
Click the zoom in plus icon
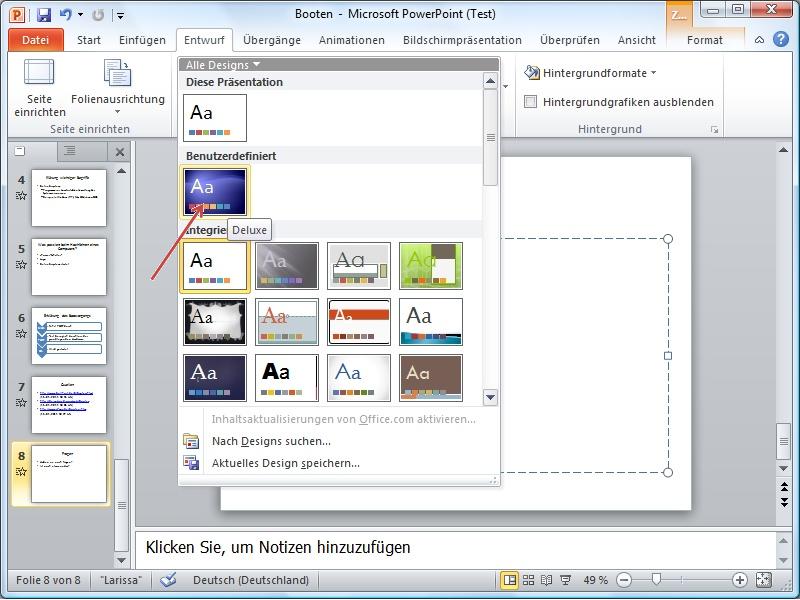739,580
